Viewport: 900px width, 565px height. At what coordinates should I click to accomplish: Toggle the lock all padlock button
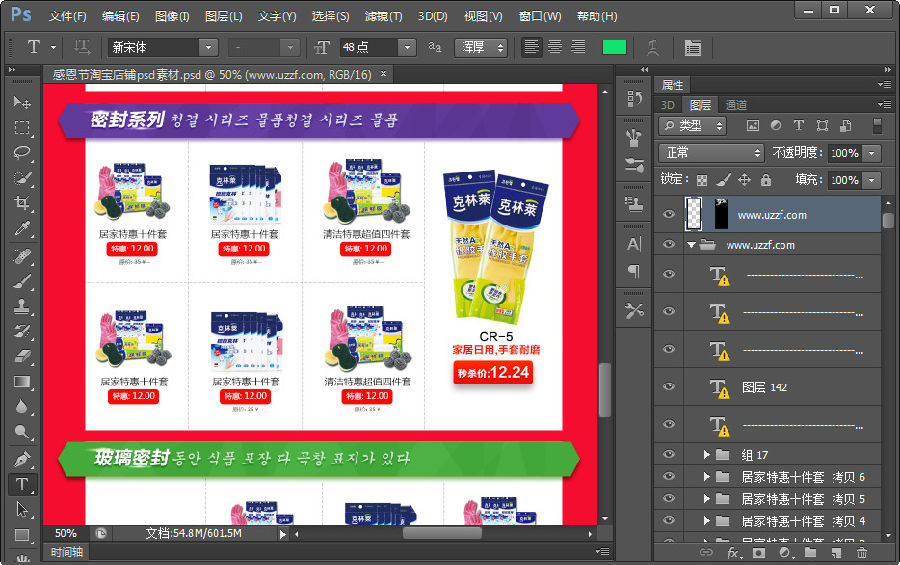click(x=766, y=180)
